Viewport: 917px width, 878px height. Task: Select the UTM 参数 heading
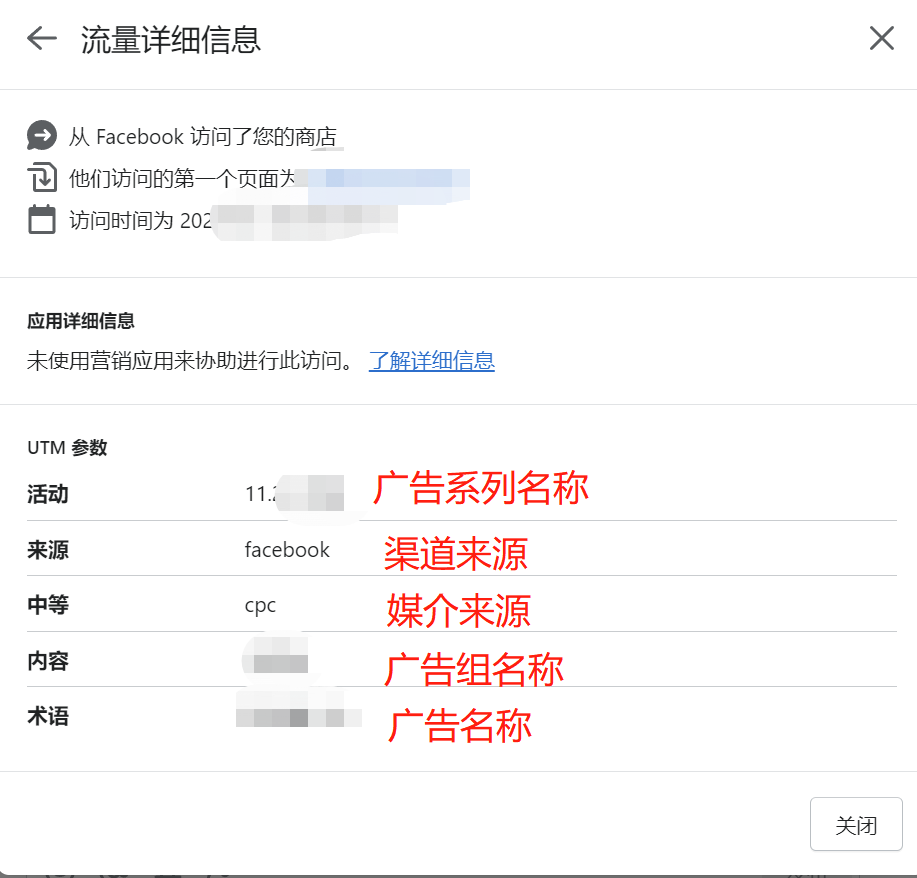[67, 448]
